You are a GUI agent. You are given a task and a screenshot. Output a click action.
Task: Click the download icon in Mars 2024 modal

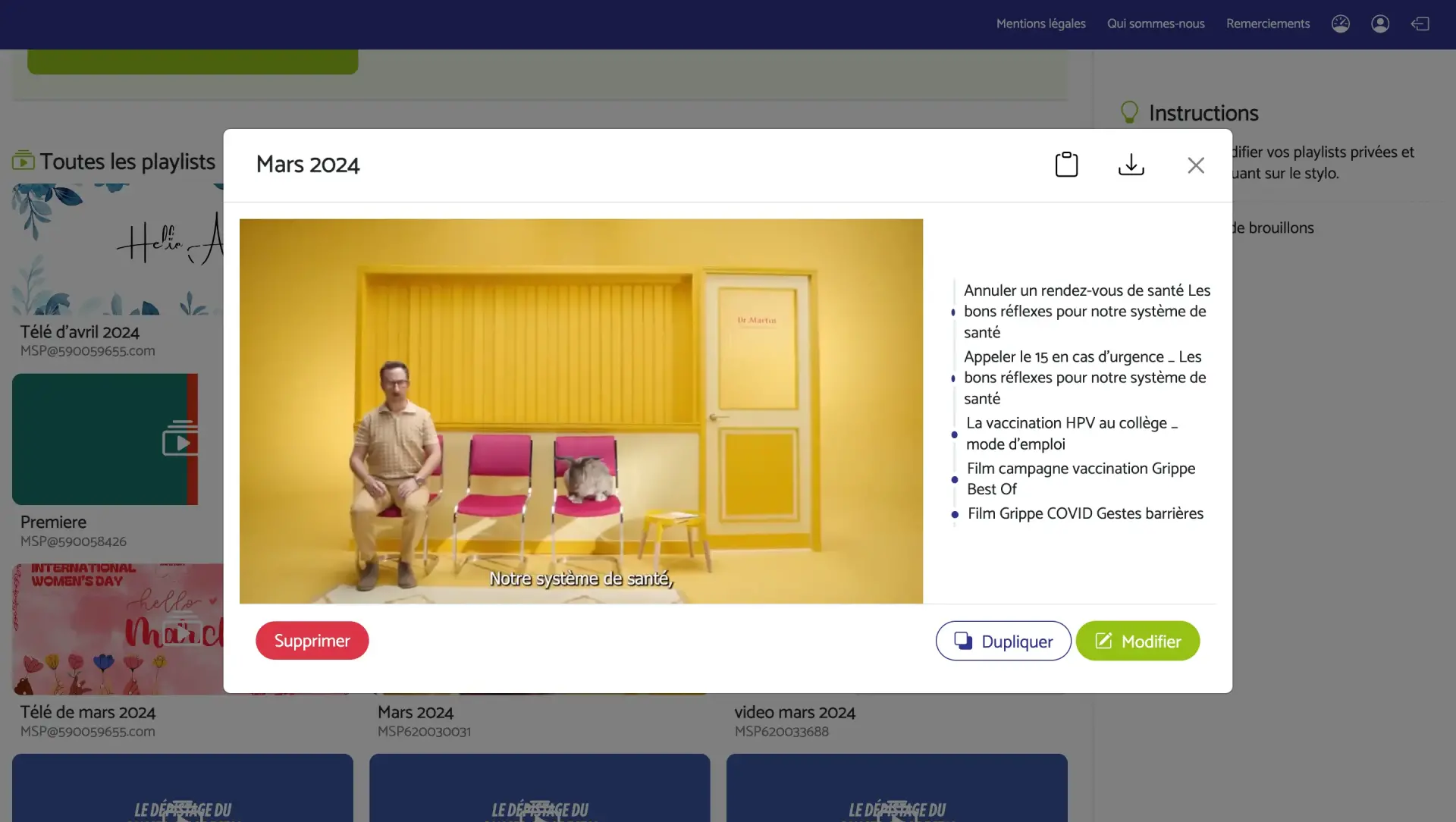(1131, 165)
